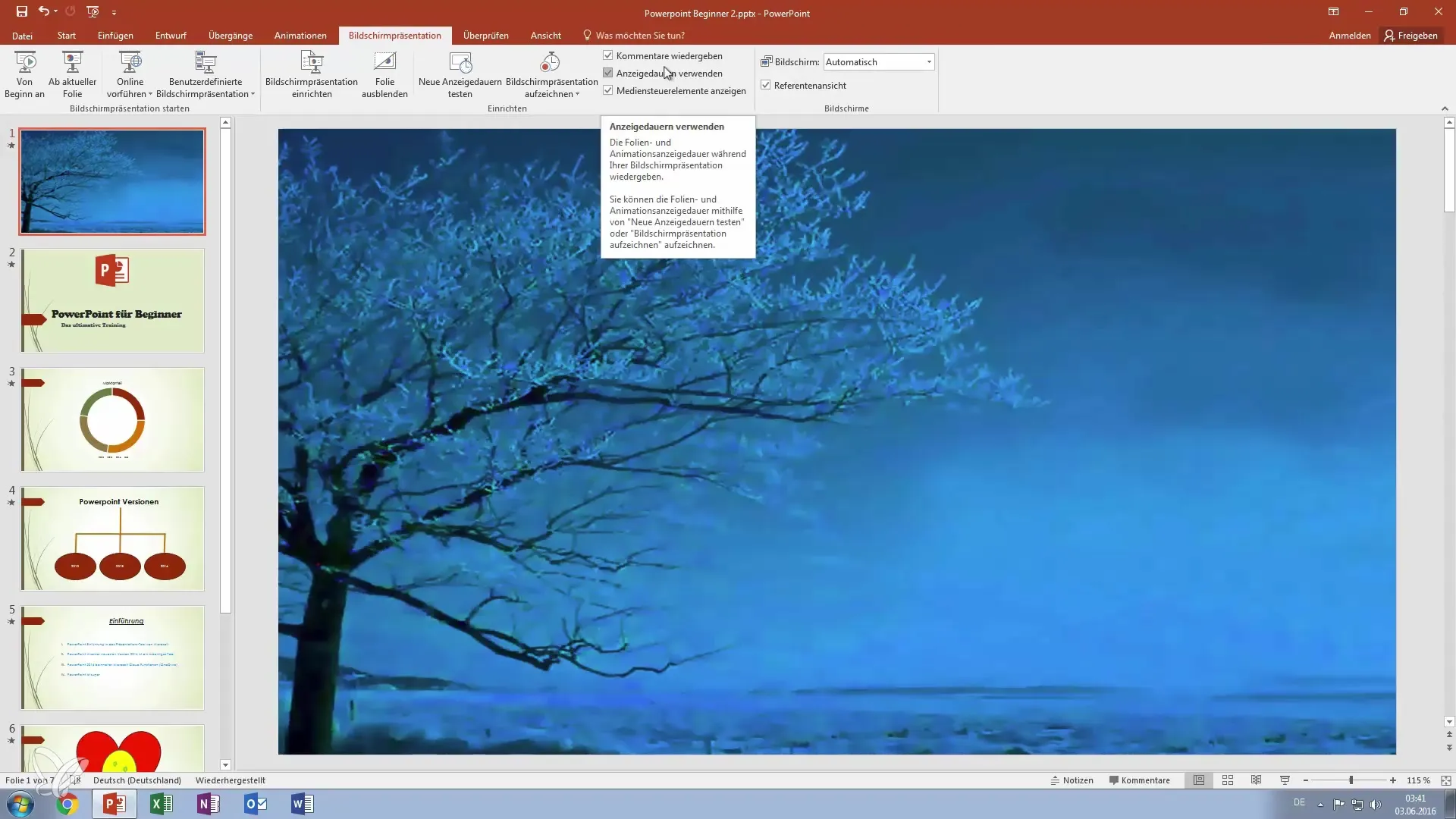Click Deutsch (Deutschland) language indicator
This screenshot has height=819, width=1456.
137,780
